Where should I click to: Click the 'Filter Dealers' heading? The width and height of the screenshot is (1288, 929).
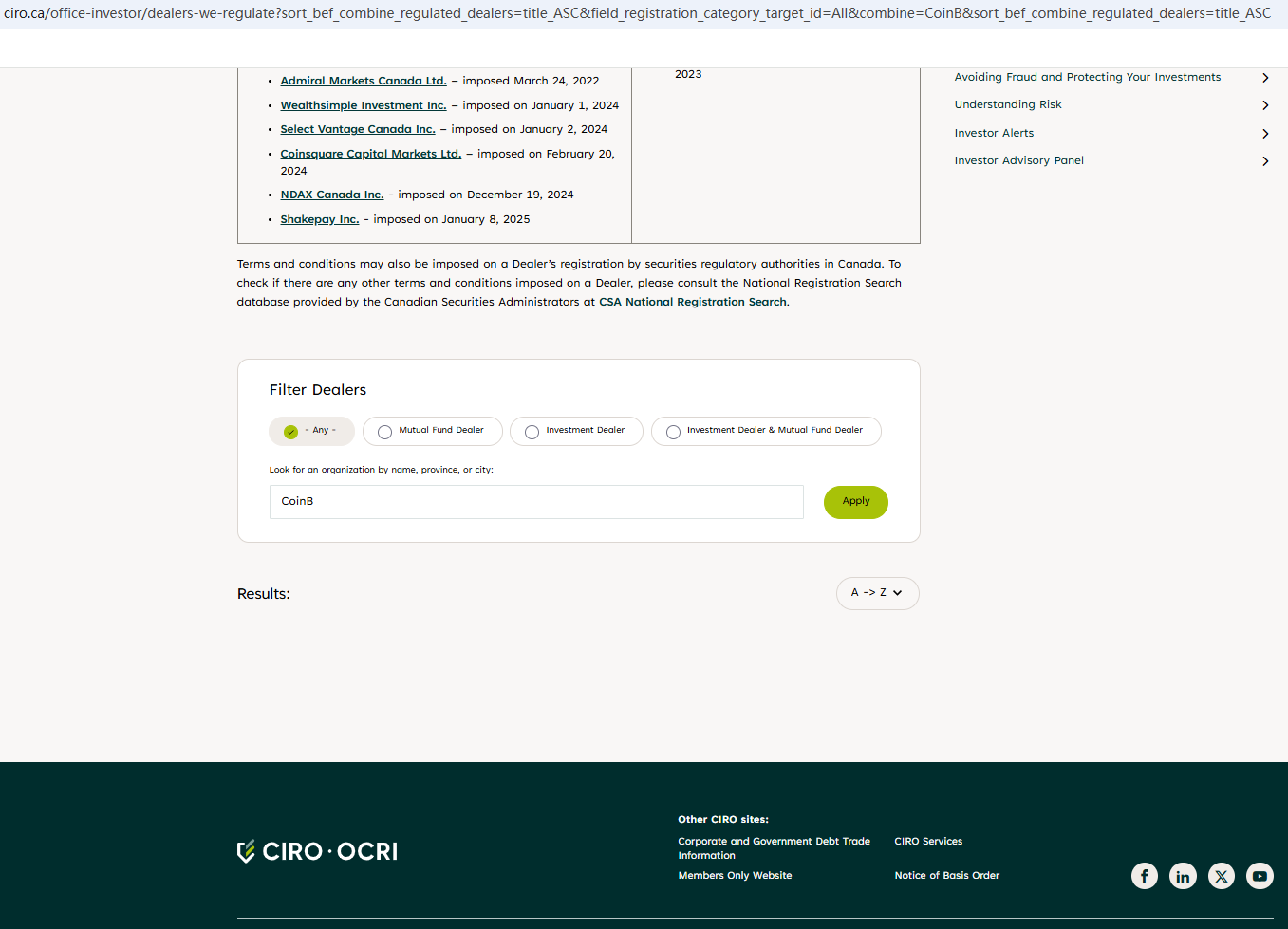click(x=318, y=390)
